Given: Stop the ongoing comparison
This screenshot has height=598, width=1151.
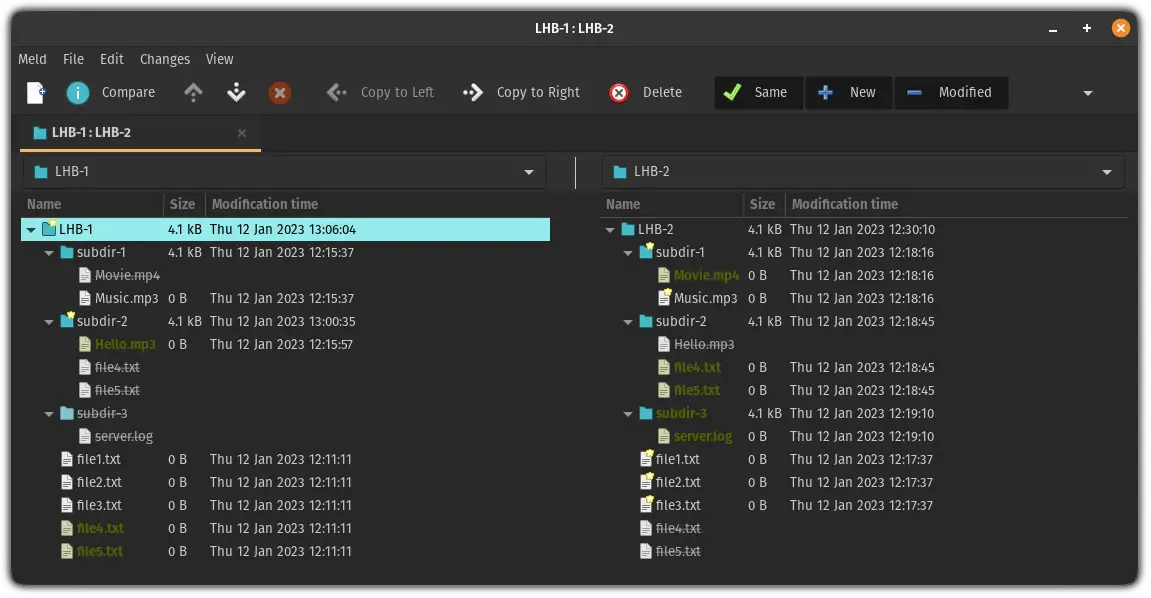Looking at the screenshot, I should [280, 92].
